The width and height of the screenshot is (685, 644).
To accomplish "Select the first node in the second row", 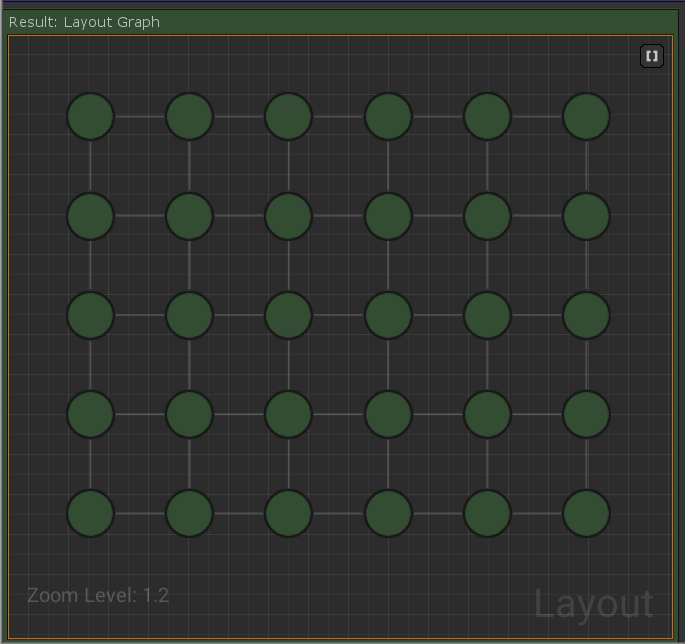I will 90,216.
